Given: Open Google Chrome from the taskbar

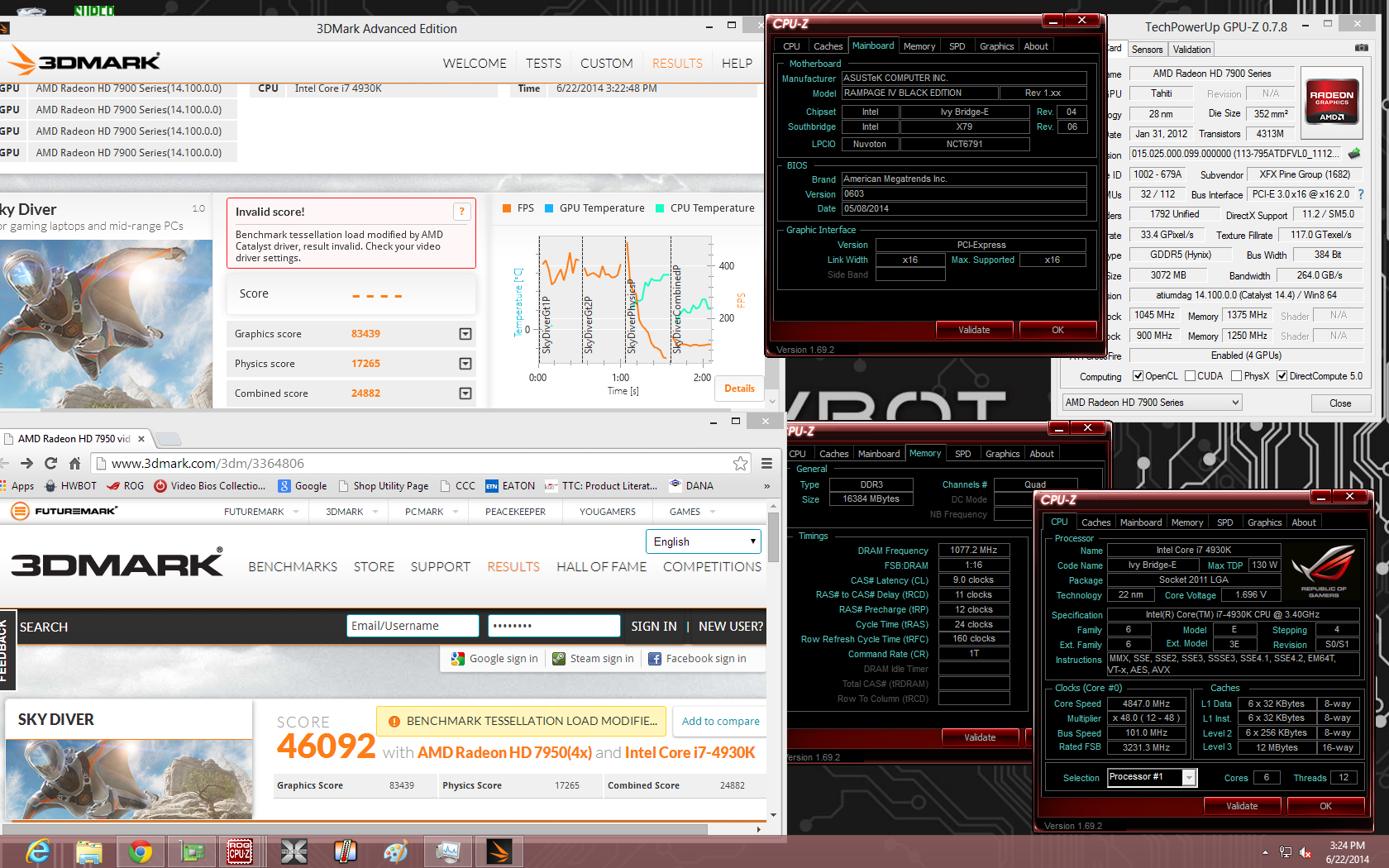Looking at the screenshot, I should pos(141,851).
